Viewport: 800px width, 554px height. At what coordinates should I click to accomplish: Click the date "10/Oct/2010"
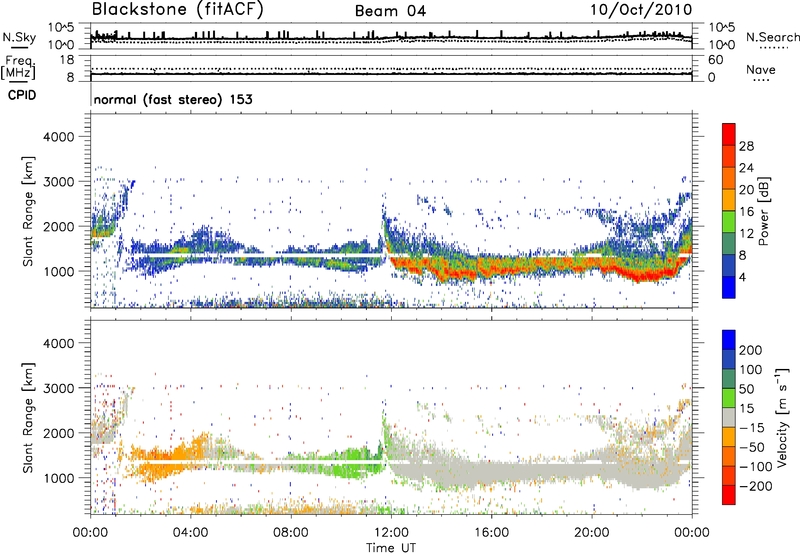coord(641,10)
